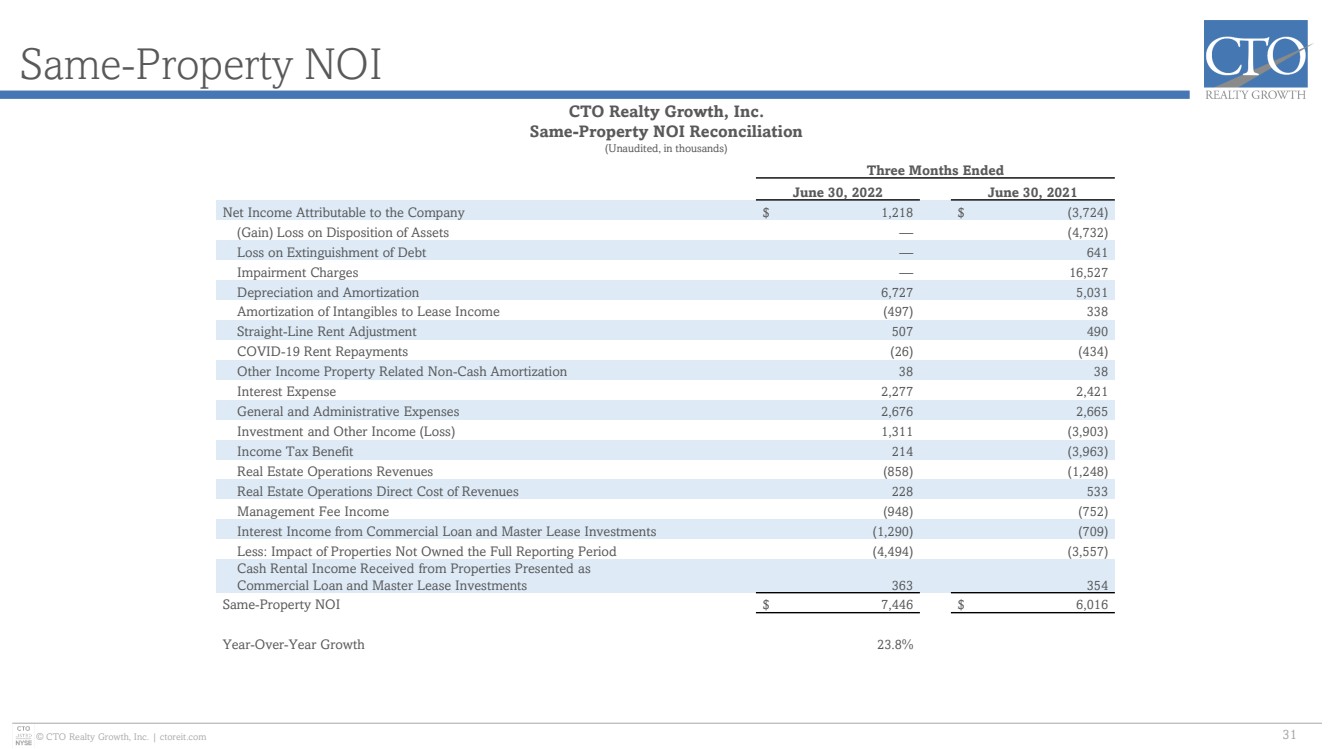Select 'Investment and Other Income (Loss)' label

pyautogui.click(x=346, y=432)
